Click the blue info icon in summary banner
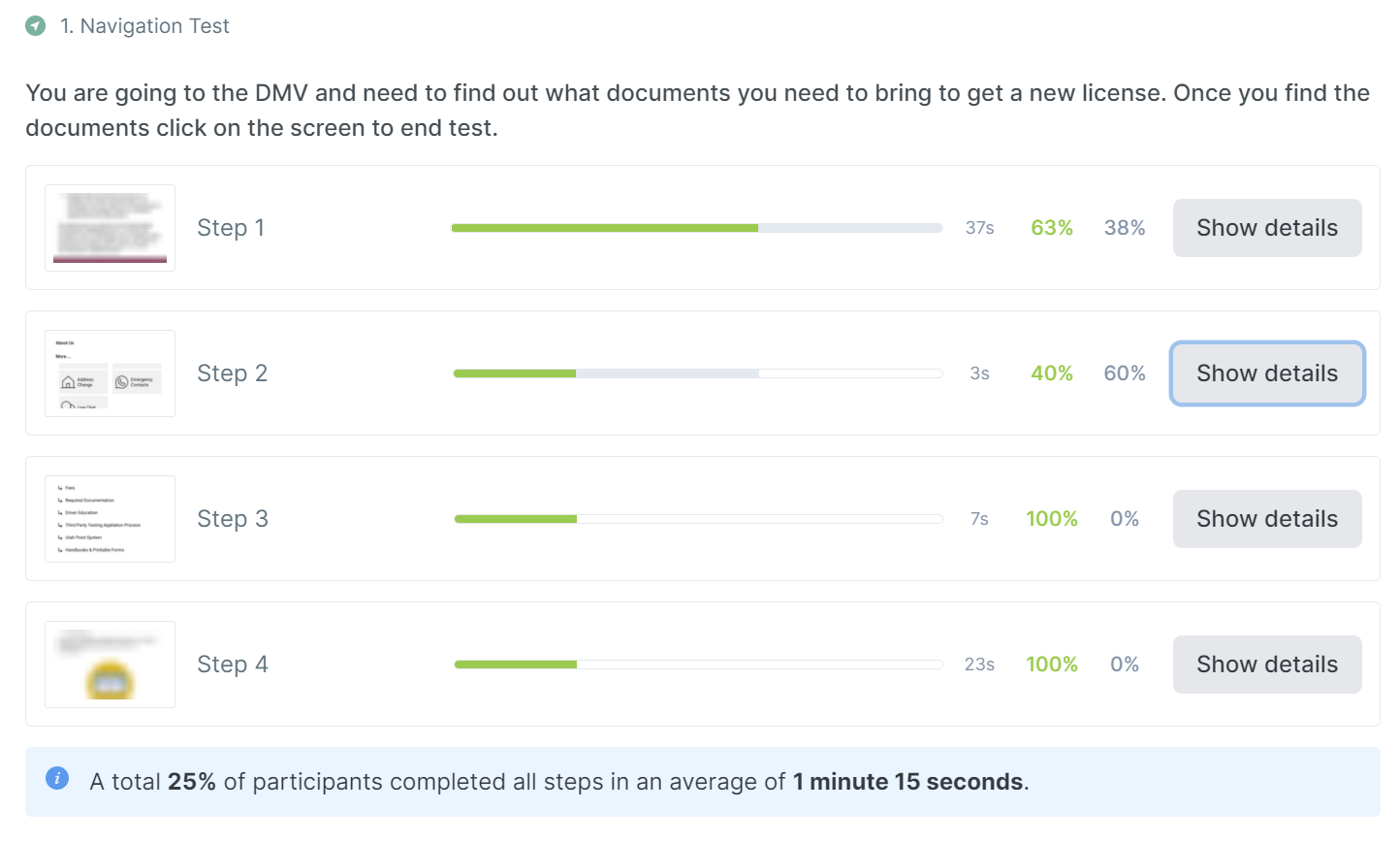This screenshot has width=1400, height=843. (57, 778)
